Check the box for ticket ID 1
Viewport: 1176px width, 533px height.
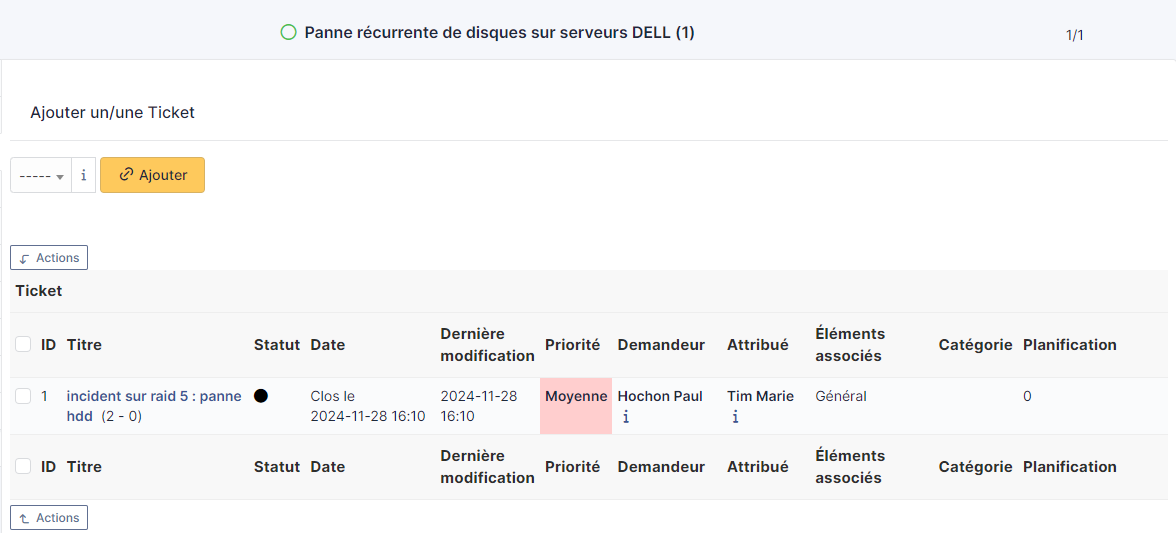[x=23, y=396]
